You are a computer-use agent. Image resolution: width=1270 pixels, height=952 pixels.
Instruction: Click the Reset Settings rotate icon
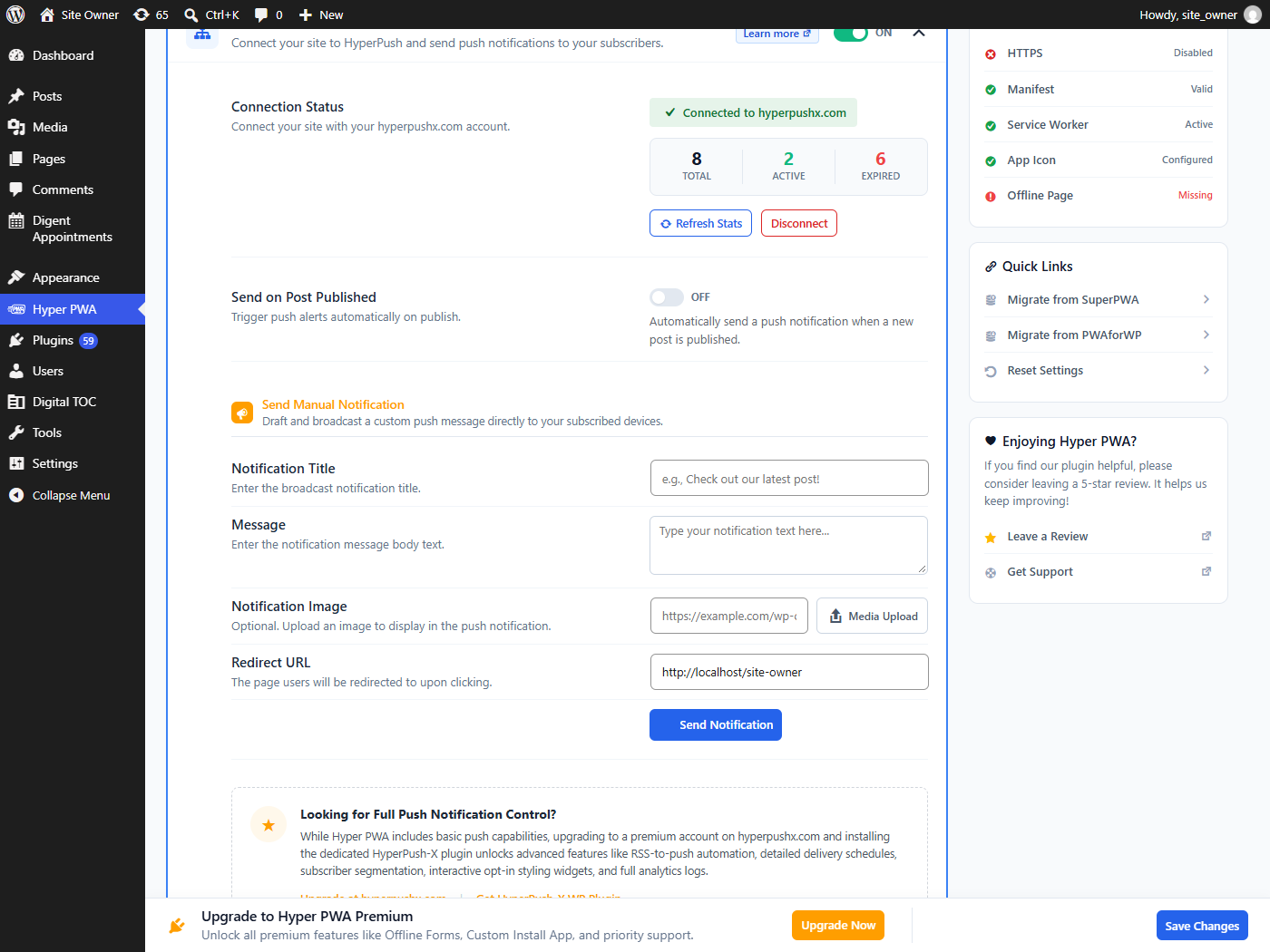991,372
